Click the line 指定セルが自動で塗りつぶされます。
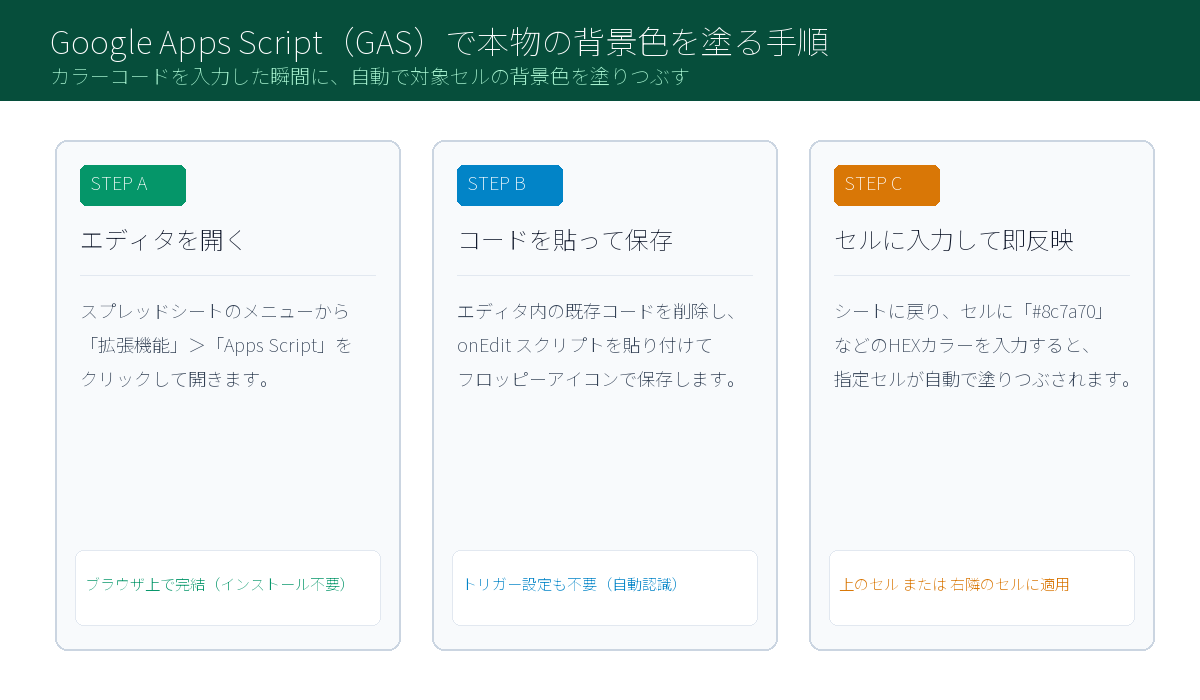Screen dimensions: 1200x700 tap(983, 380)
